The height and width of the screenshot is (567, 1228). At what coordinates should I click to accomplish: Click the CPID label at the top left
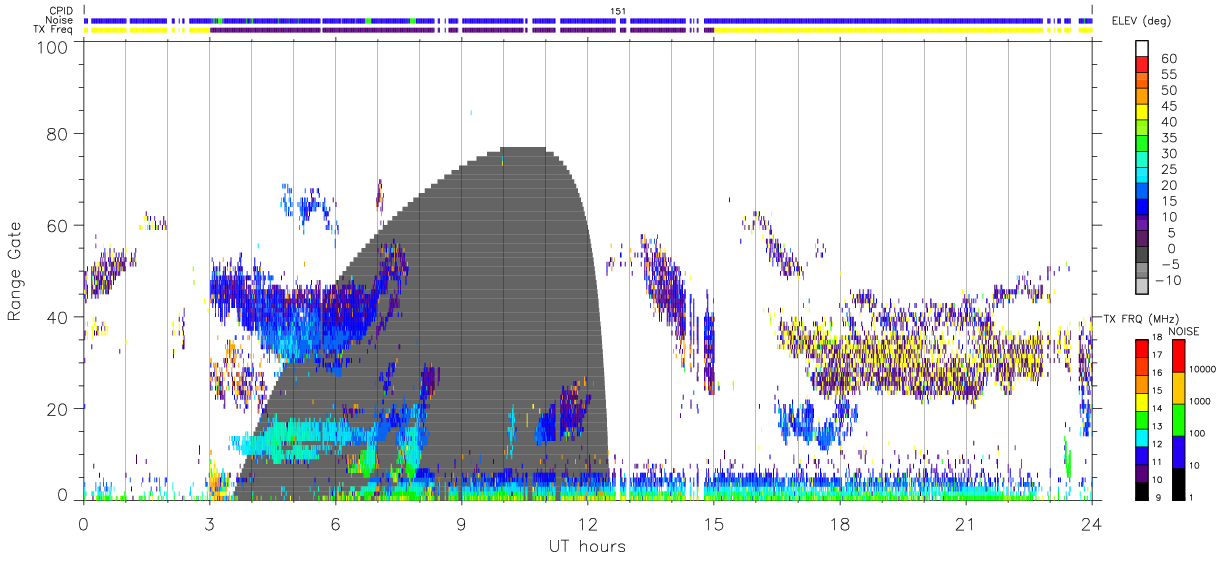coord(61,11)
